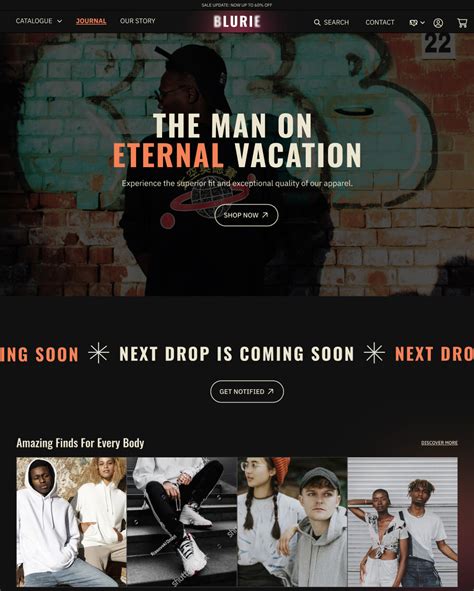The image size is (474, 591).
Task: Open the couple by shutter image
Action: tap(403, 522)
